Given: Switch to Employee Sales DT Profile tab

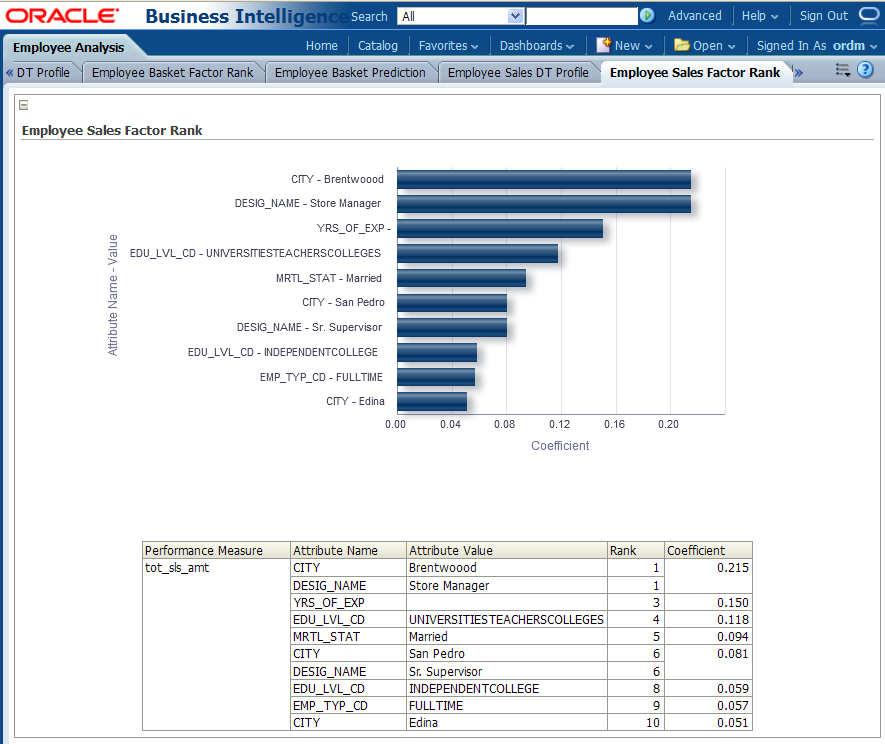Looking at the screenshot, I should (518, 72).
